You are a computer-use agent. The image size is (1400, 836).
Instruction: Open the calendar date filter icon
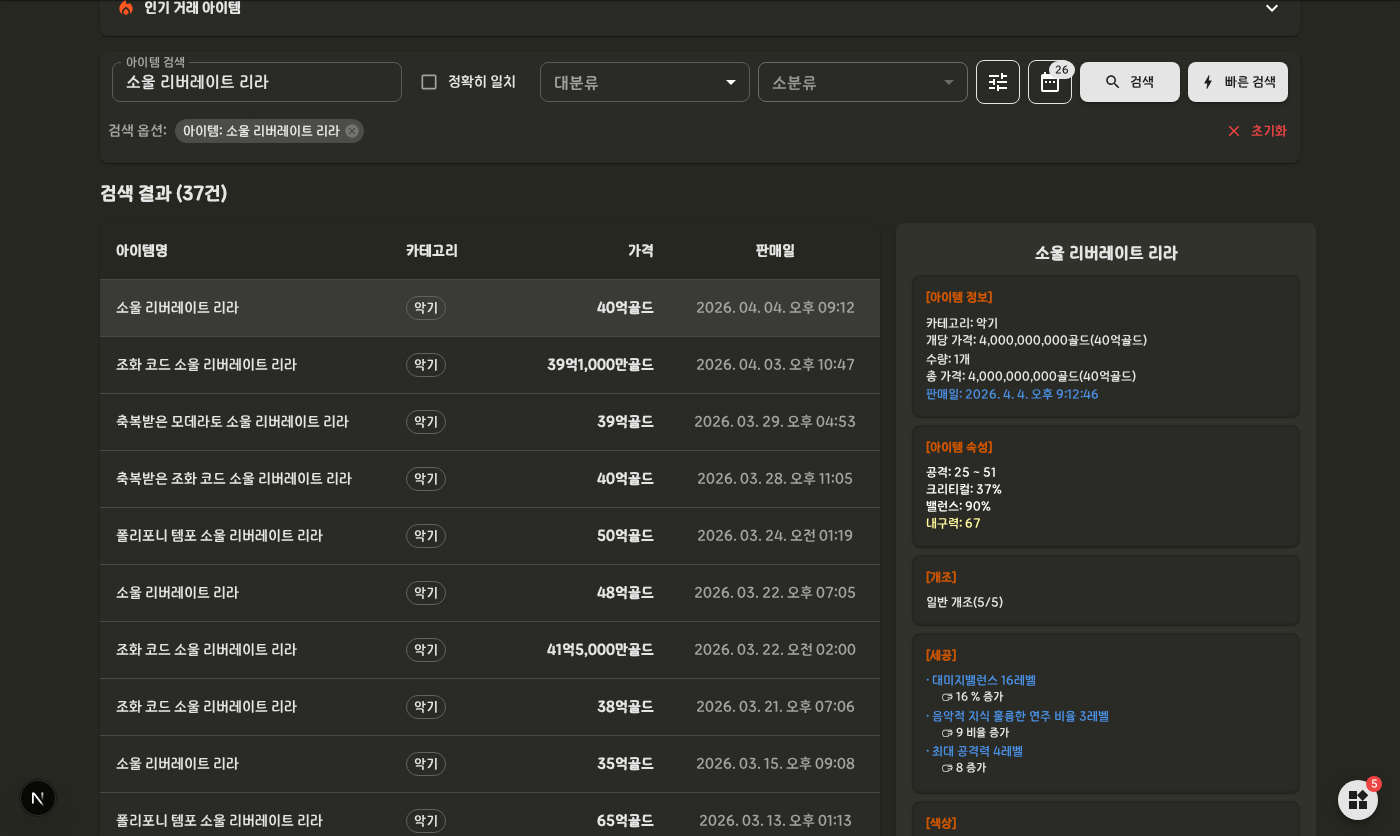[1050, 82]
